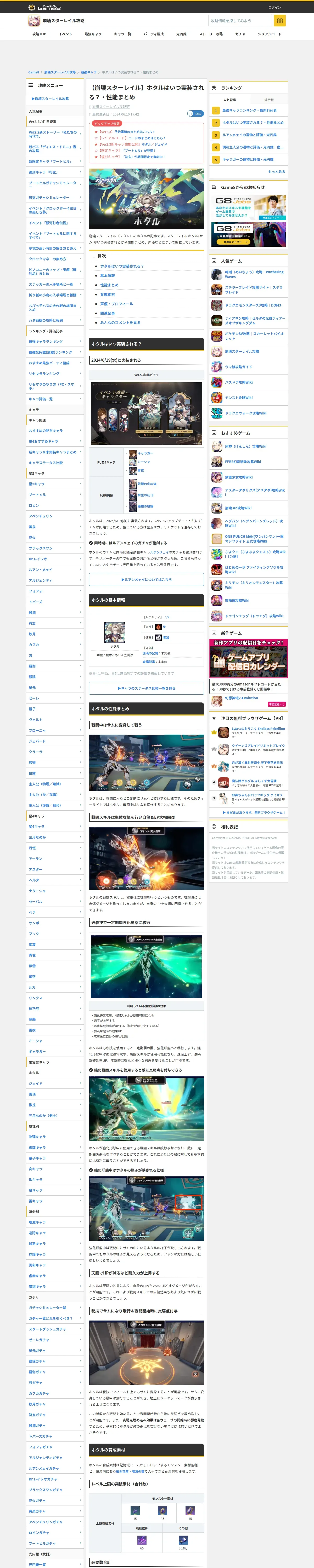
Task: Open 記憶の中の姿 light cone link
Action: (147, 484)
